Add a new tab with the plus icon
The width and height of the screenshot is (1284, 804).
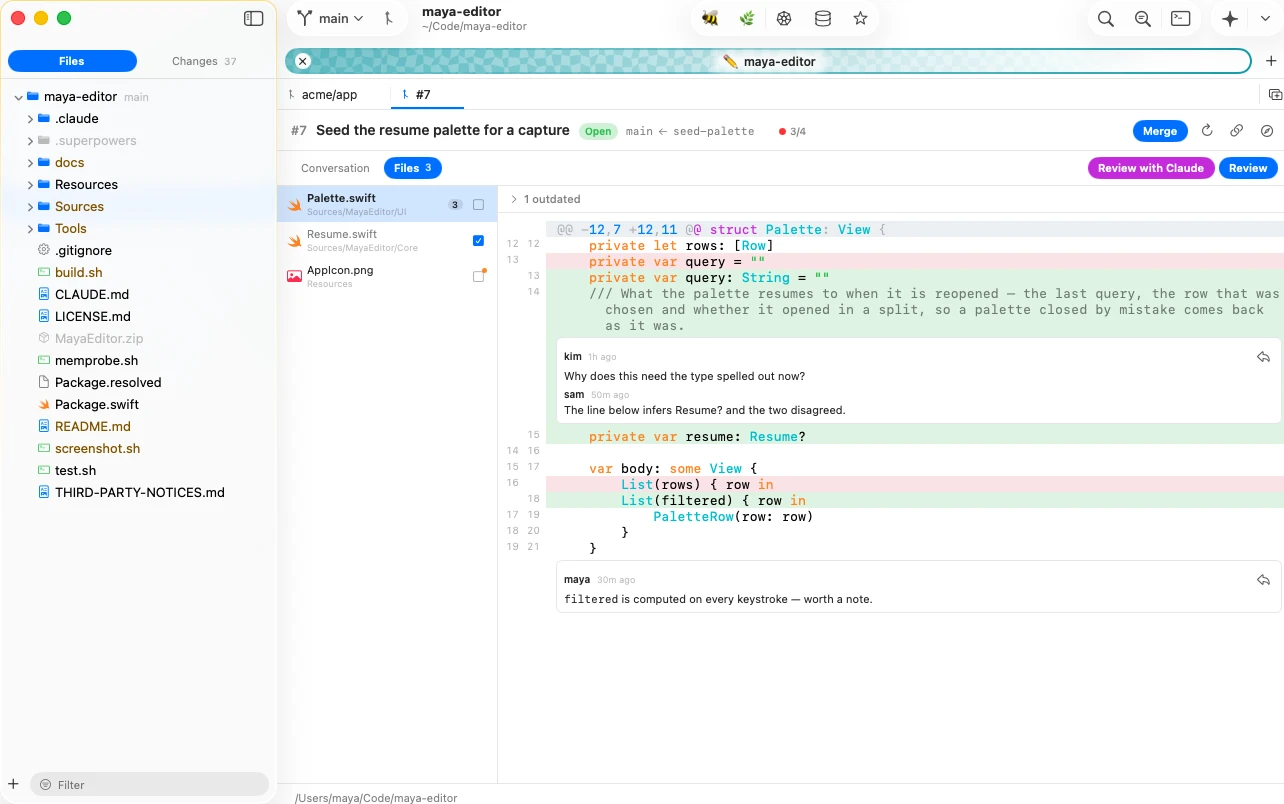coord(1271,61)
